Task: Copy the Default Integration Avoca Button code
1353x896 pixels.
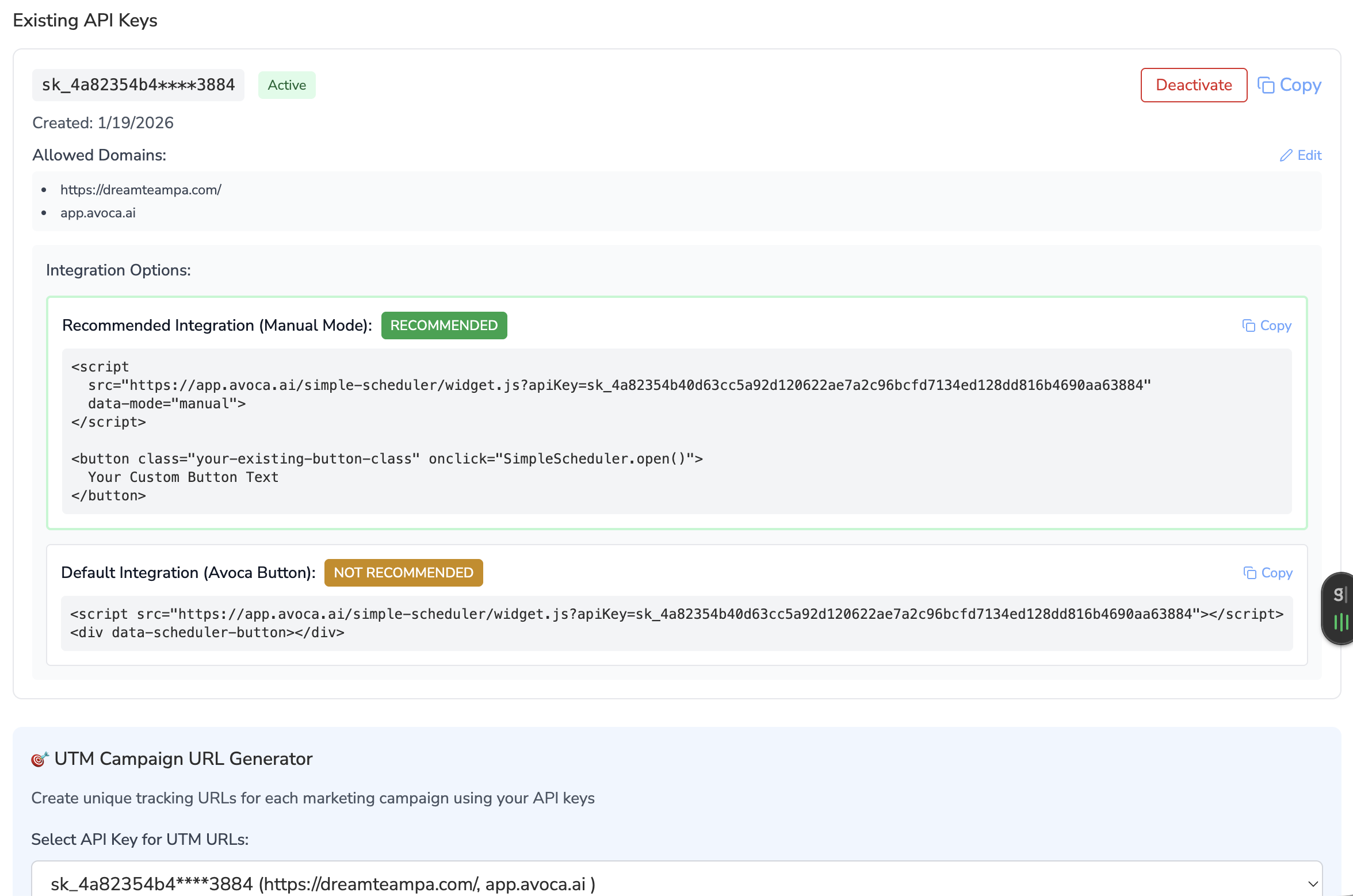Action: click(1268, 573)
